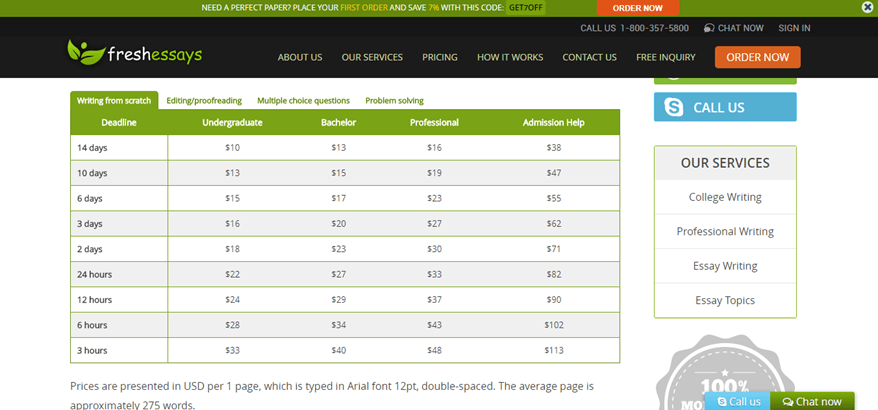Click the chat bubble icon beside CHAT NOW
This screenshot has height=410, width=878.
[709, 28]
